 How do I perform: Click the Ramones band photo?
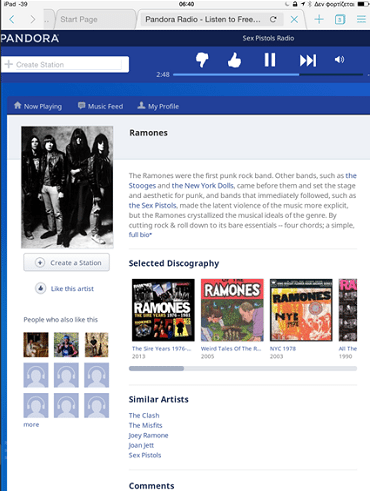pos(67,187)
